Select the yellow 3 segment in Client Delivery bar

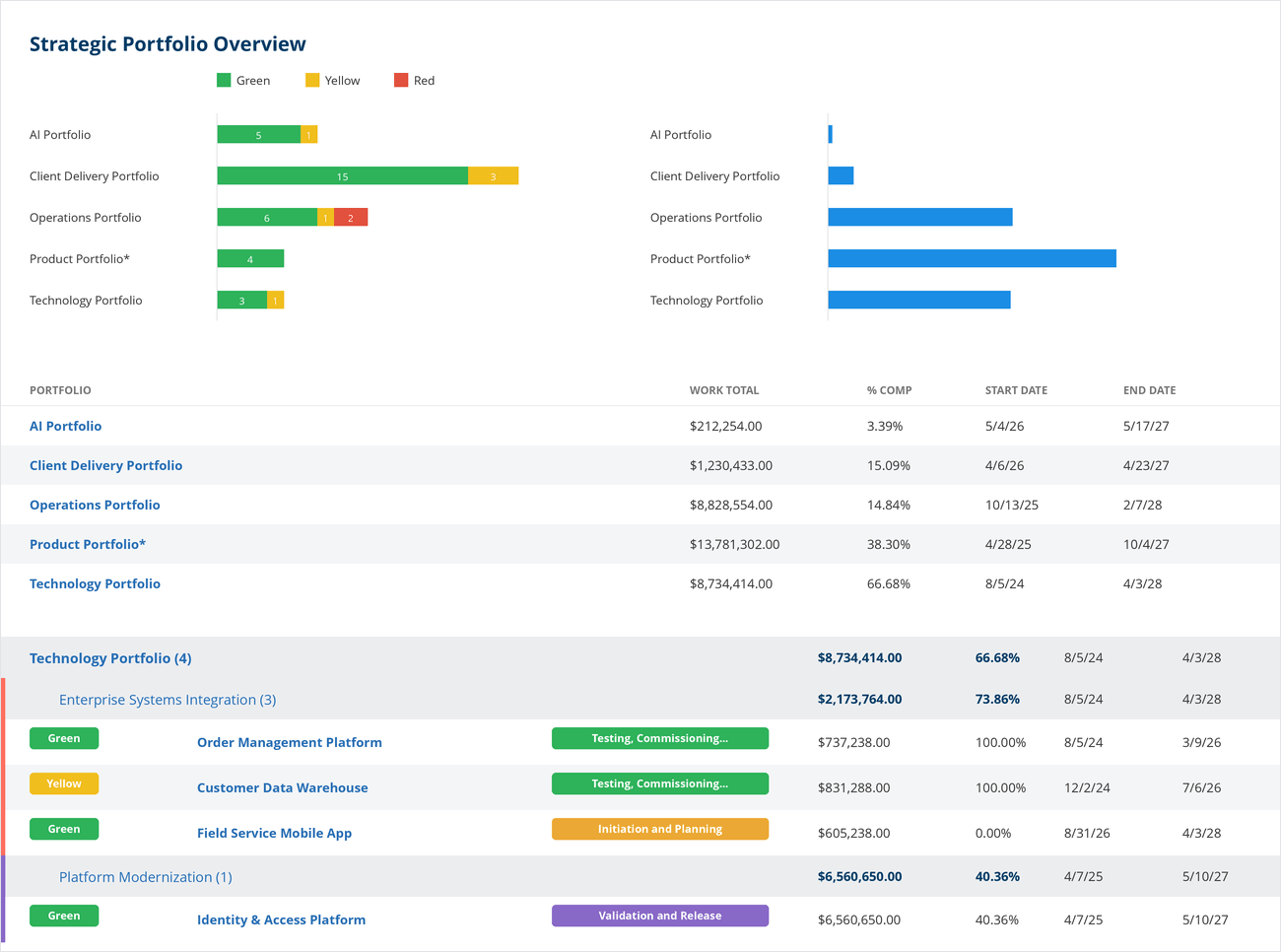click(x=493, y=175)
